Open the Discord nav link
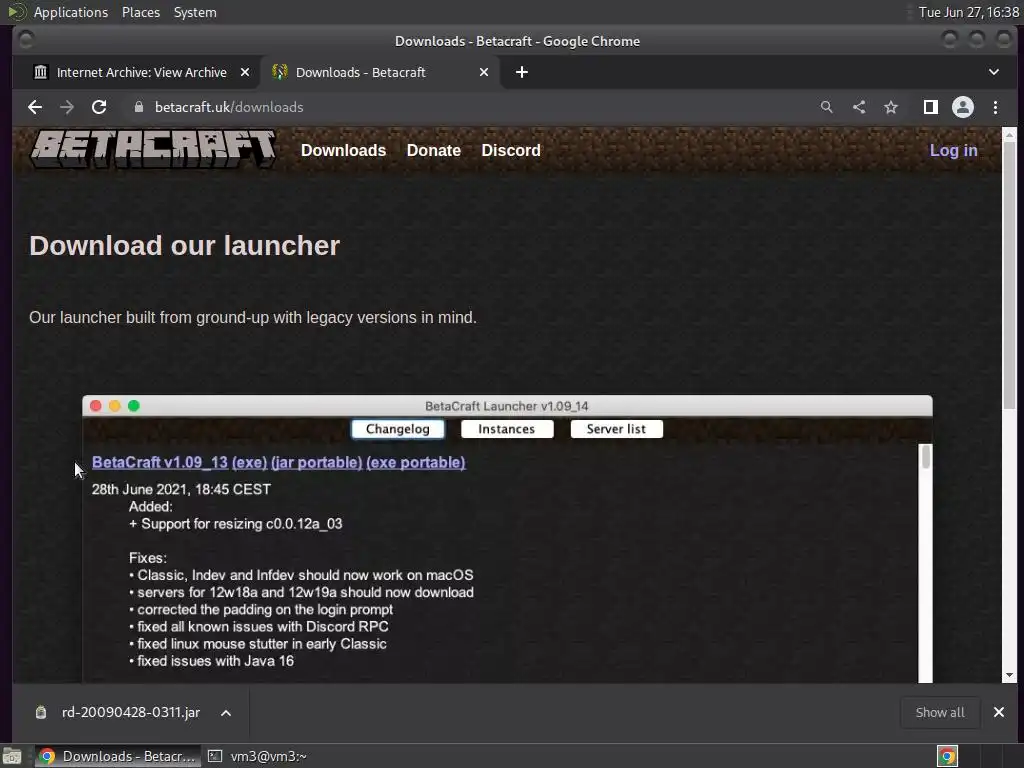Viewport: 1024px width, 768px height. pos(511,150)
